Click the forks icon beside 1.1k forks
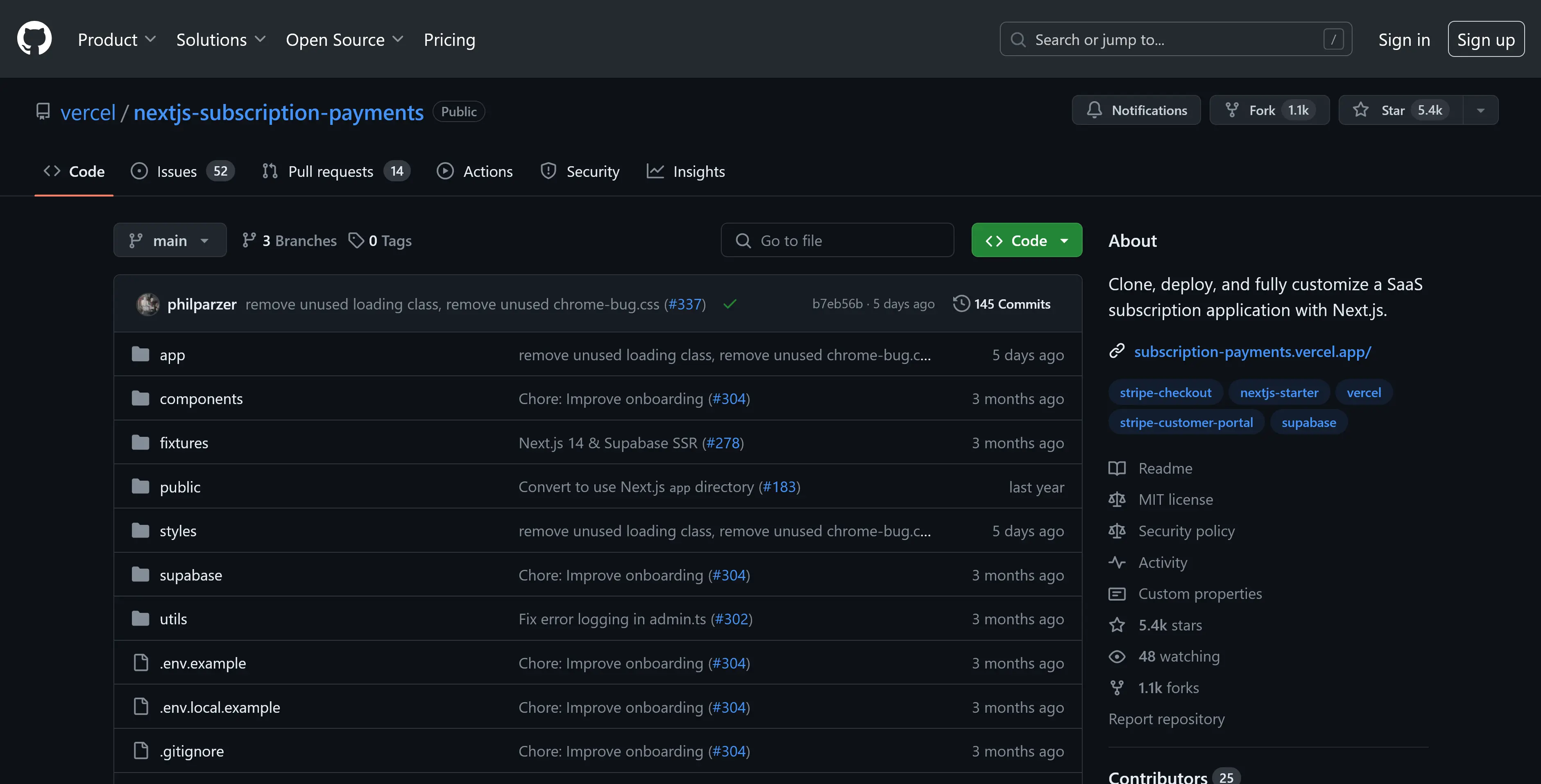The width and height of the screenshot is (1541, 784). 1116,688
